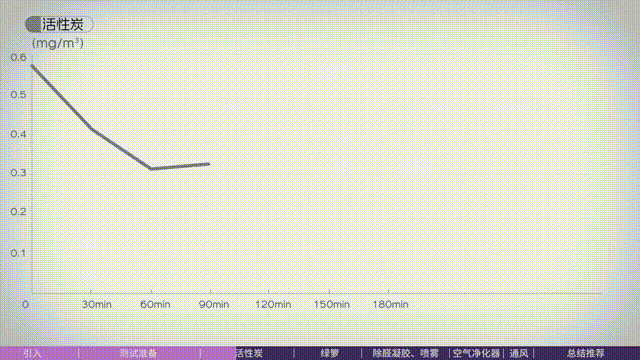Click the 30min x-axis label
640x360 pixels.
[x=97, y=304]
